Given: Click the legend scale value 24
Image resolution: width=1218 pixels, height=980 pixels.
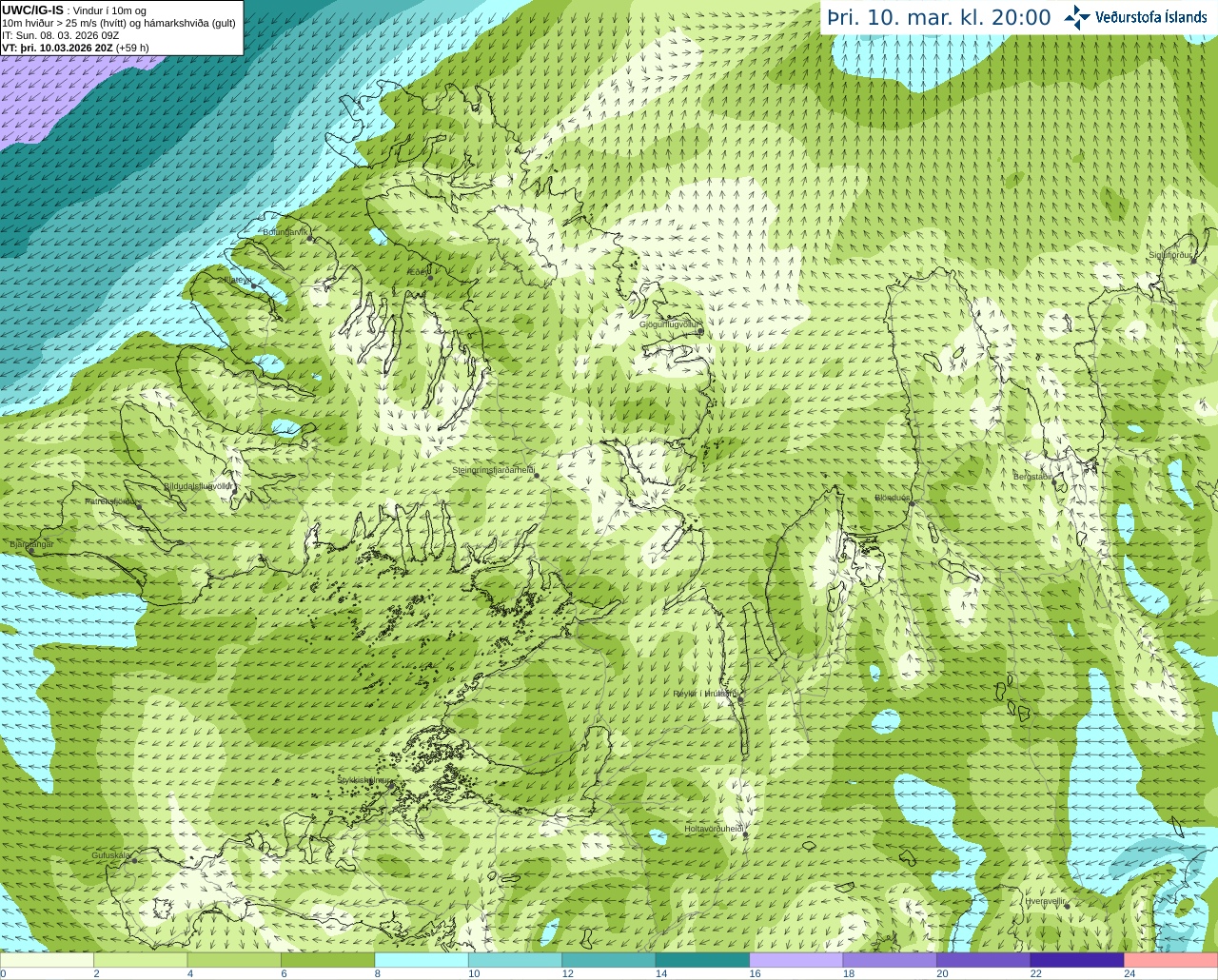Looking at the screenshot, I should [1130, 973].
